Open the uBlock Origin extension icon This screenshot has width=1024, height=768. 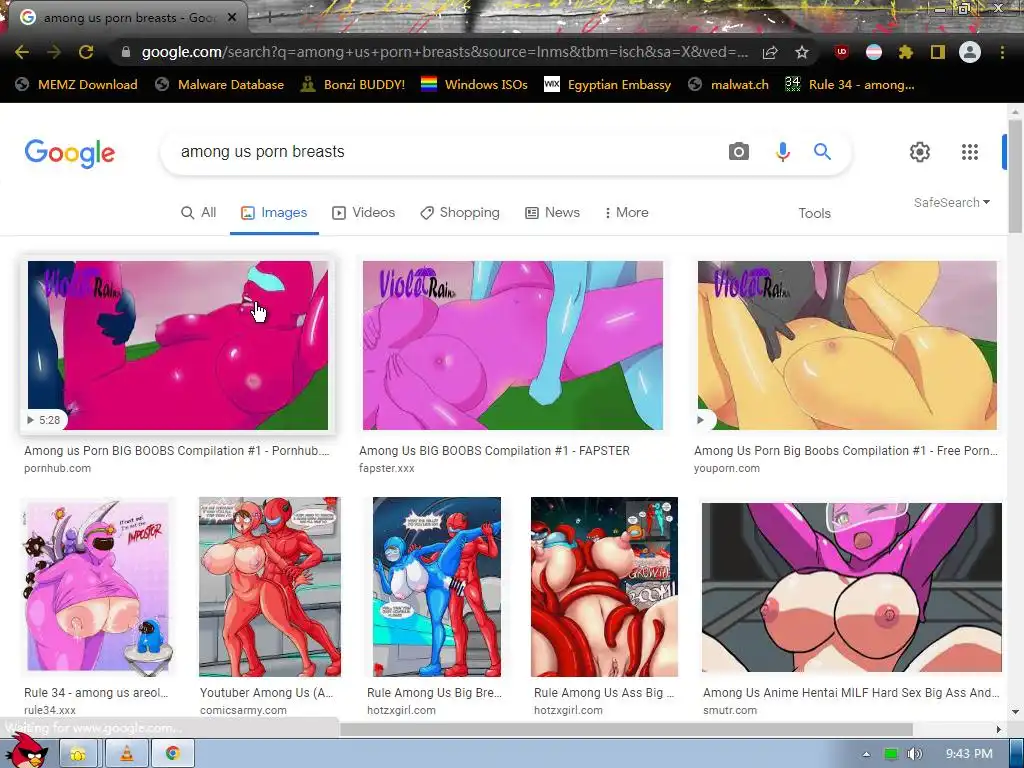coord(842,52)
